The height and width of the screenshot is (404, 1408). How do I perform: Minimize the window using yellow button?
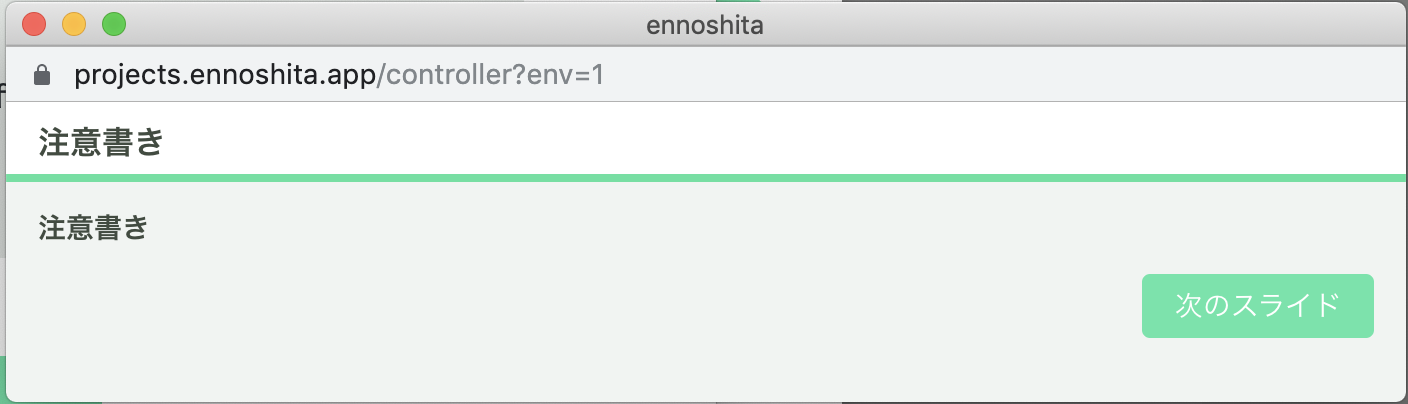pos(74,24)
